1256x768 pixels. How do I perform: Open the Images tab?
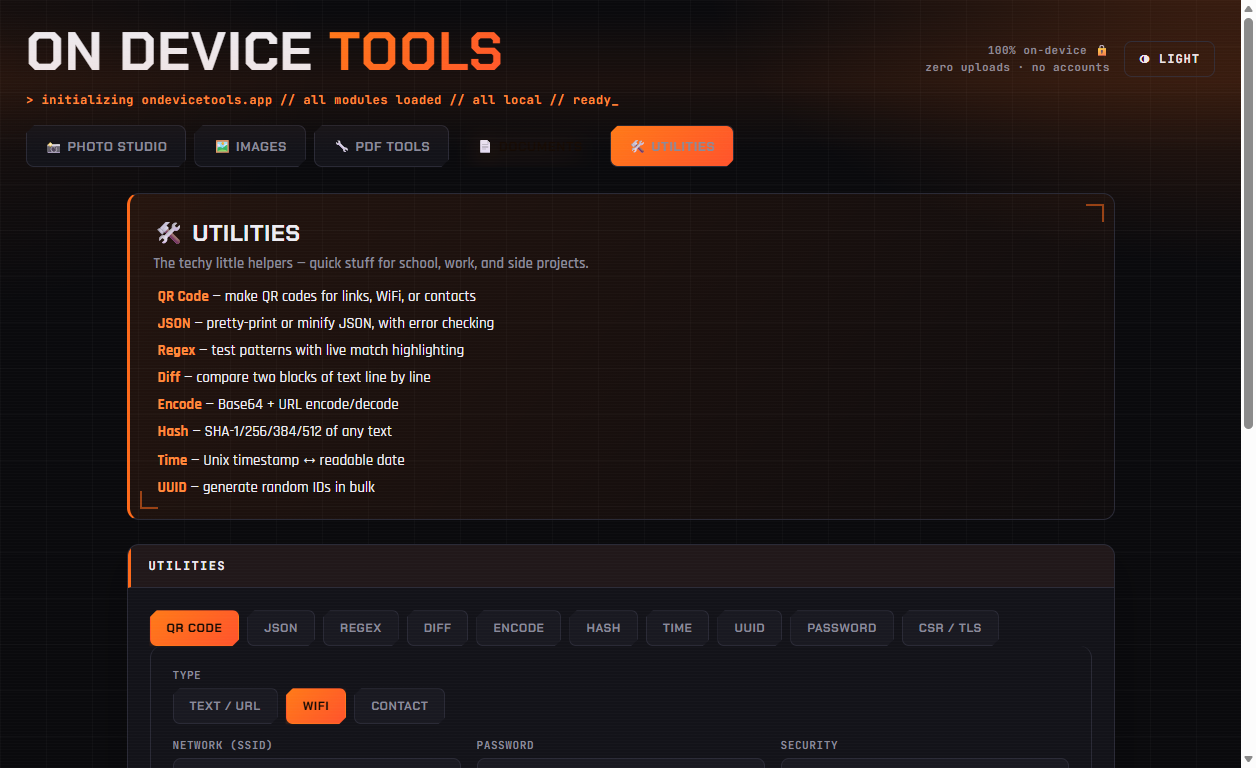pos(250,146)
